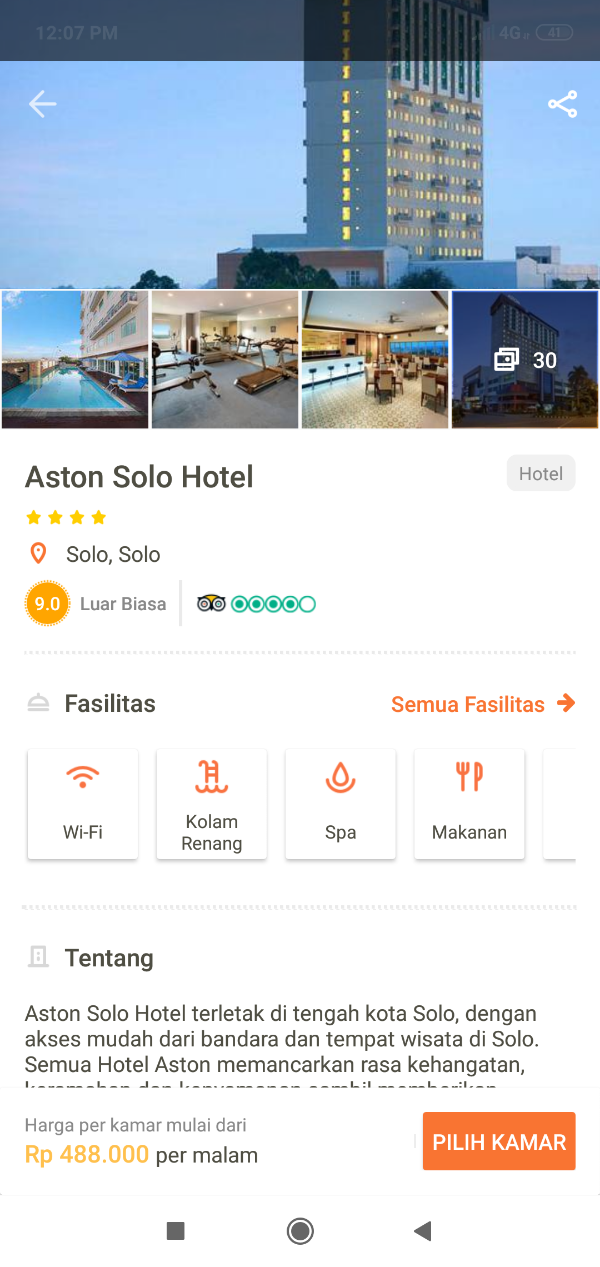Viewport: 600px width, 1267px height.
Task: Tap the orange location pin icon
Action: [x=38, y=554]
